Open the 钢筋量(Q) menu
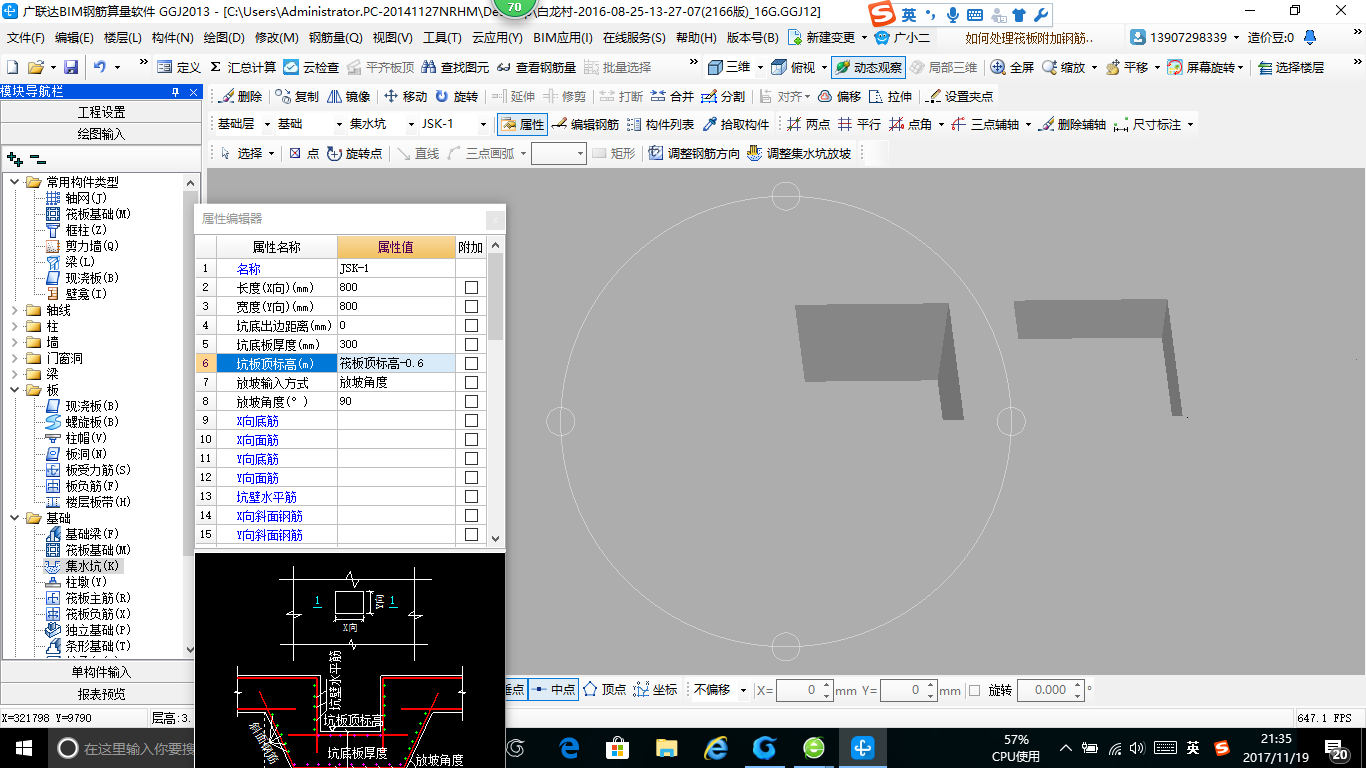This screenshot has width=1366, height=768. (335, 38)
